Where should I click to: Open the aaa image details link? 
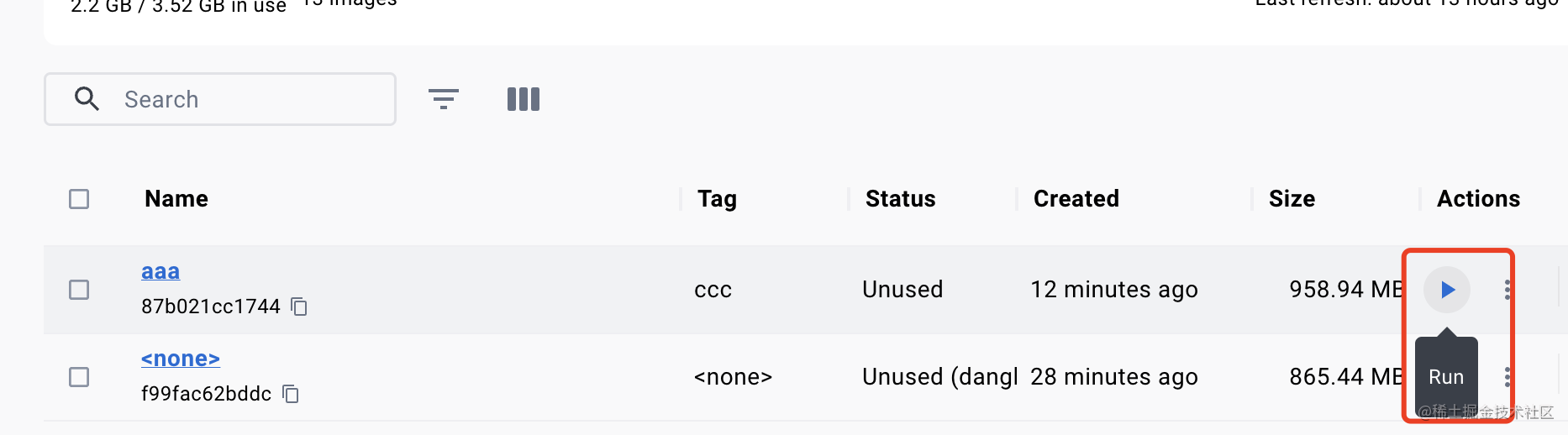[160, 271]
